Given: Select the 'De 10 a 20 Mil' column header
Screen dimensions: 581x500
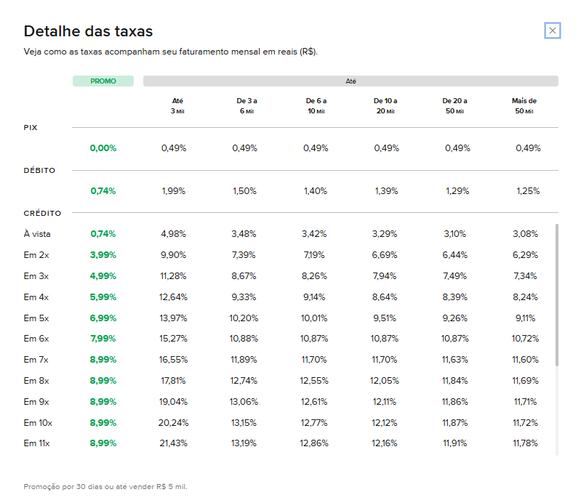Looking at the screenshot, I should 385,106.
